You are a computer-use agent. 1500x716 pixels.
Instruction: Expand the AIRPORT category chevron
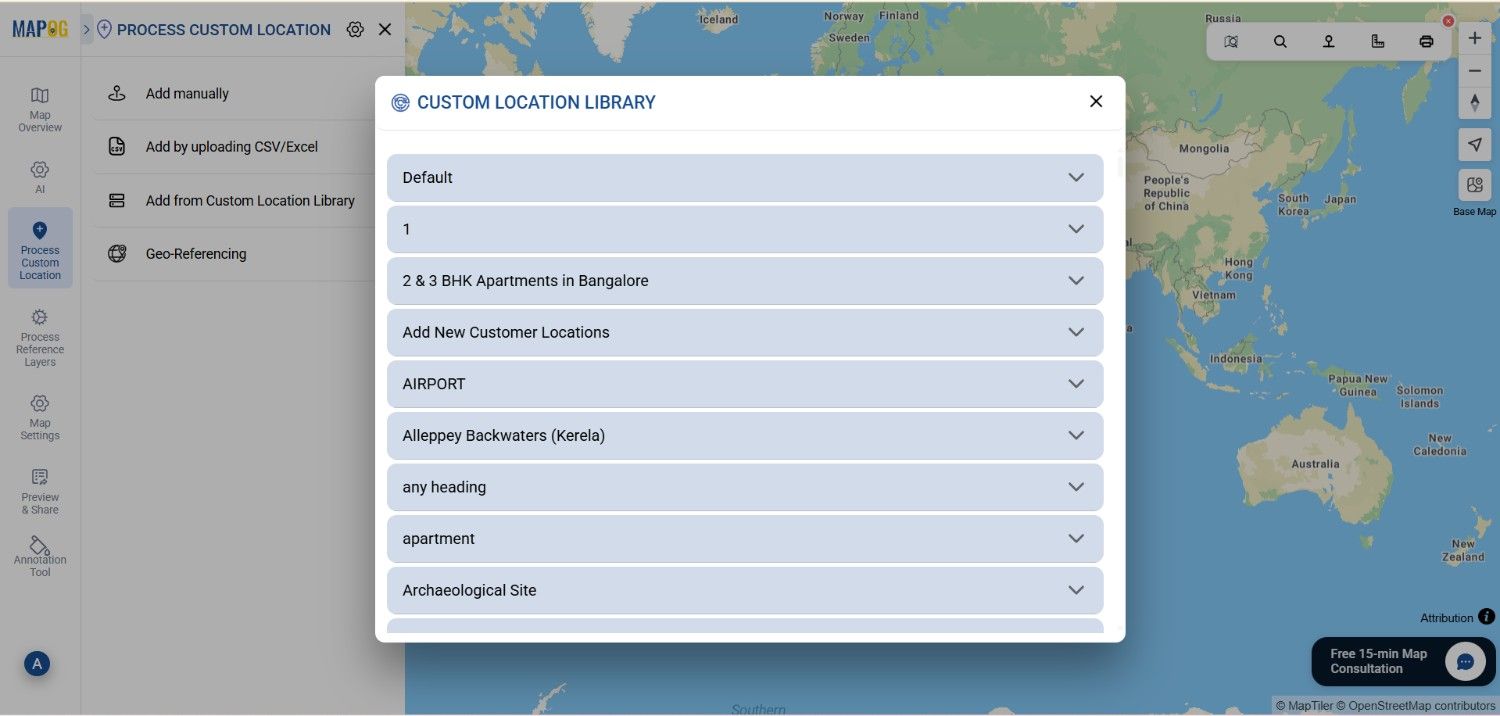(1076, 384)
